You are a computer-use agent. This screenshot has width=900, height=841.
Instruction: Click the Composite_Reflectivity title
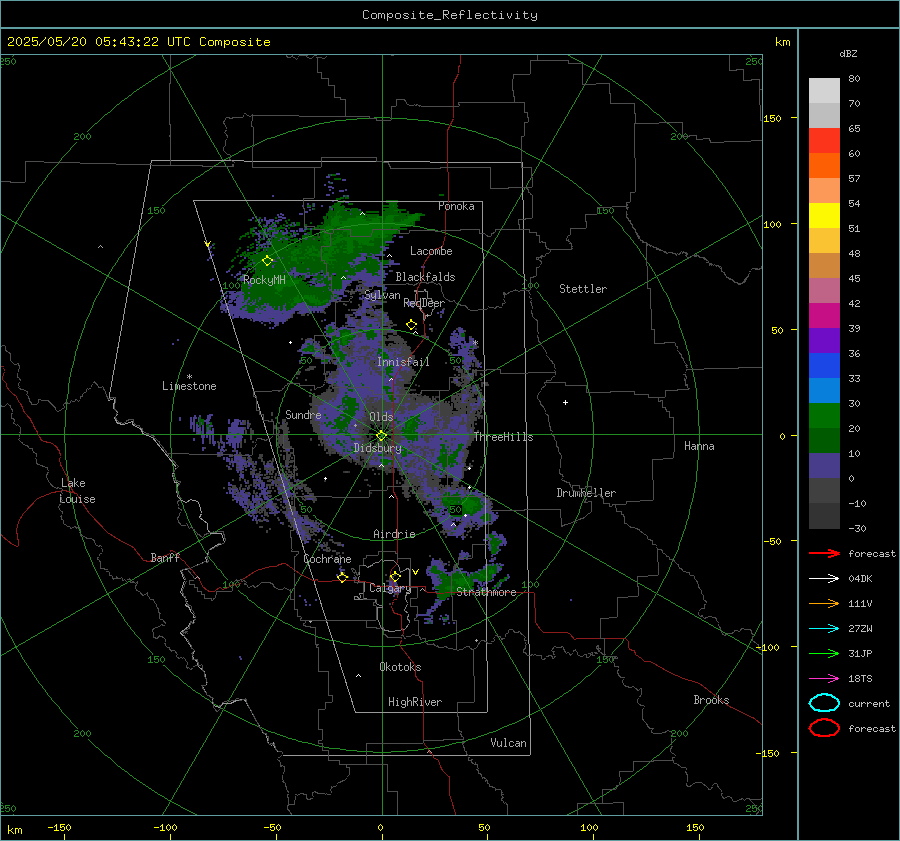450,15
